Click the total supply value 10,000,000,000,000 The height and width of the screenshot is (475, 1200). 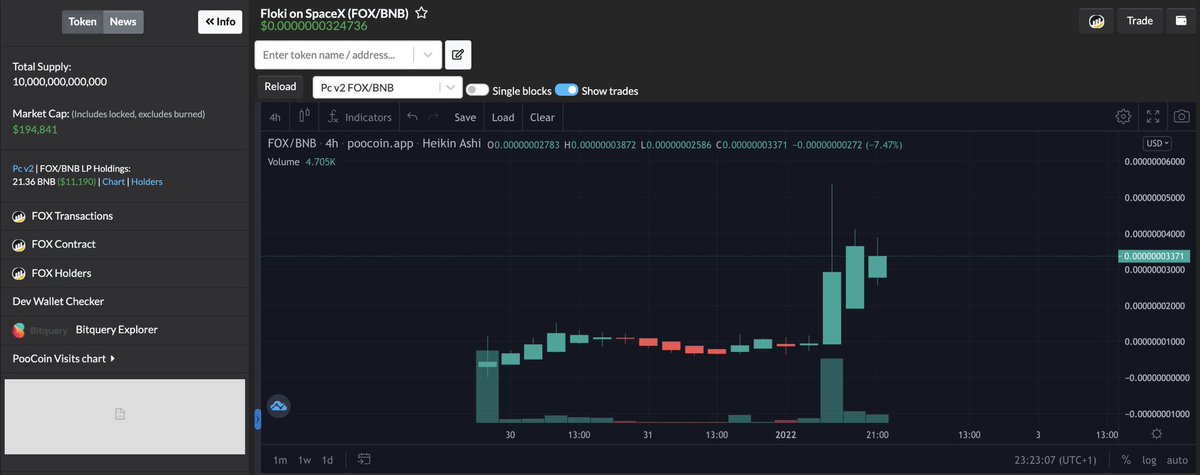point(60,82)
